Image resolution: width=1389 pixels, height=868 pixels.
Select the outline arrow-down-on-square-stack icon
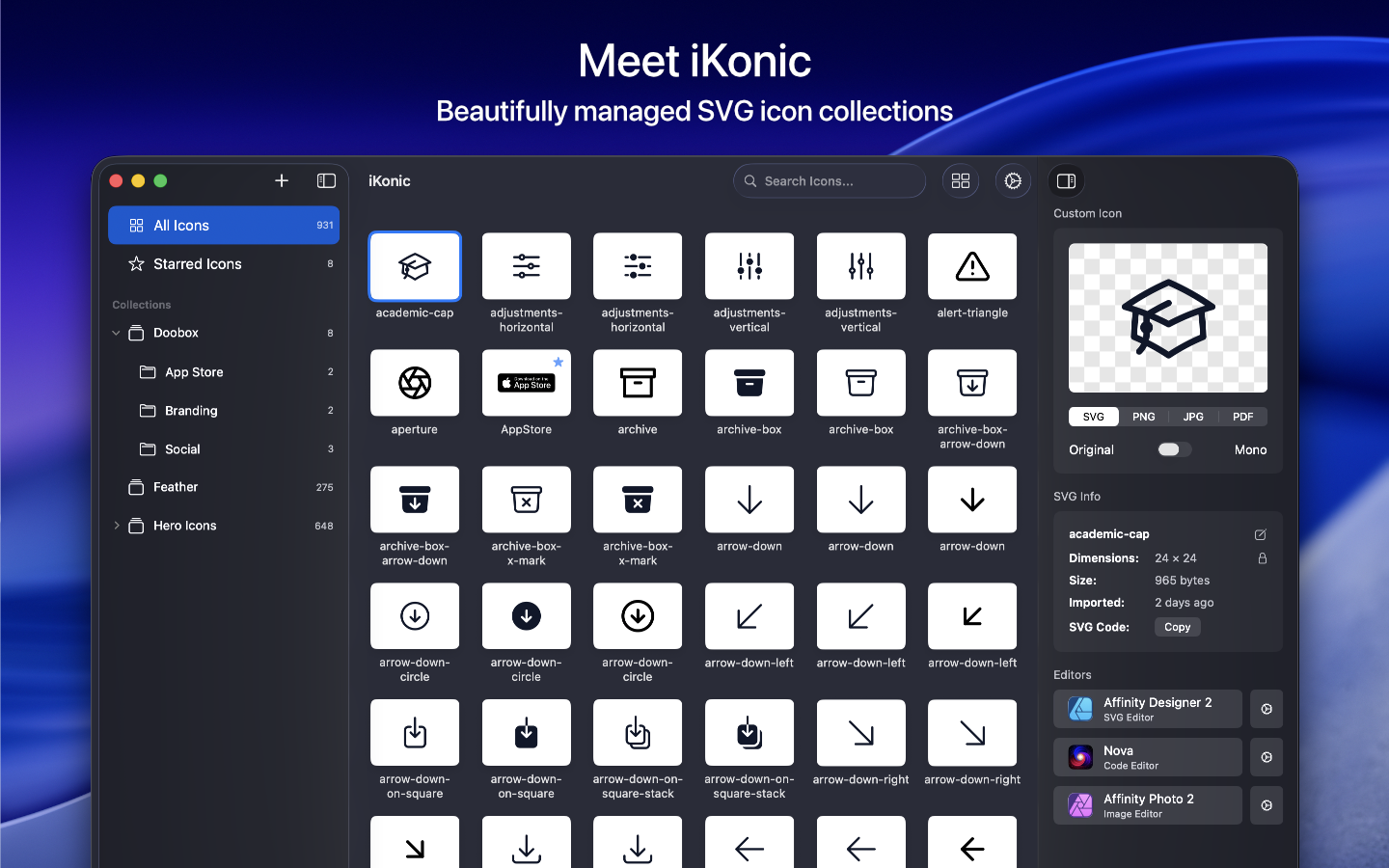point(638,733)
